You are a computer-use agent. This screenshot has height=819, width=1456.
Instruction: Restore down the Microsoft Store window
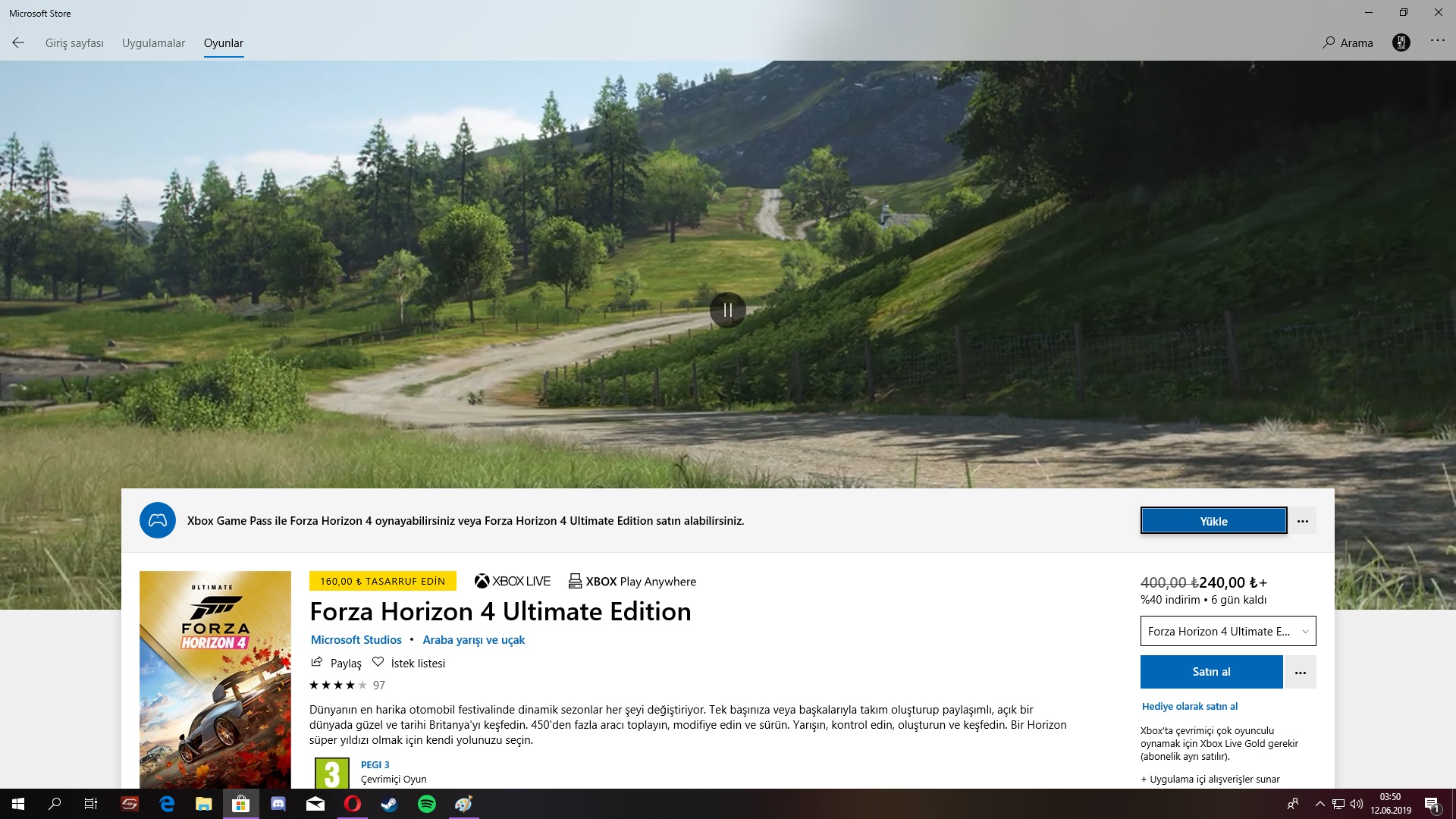[1404, 13]
